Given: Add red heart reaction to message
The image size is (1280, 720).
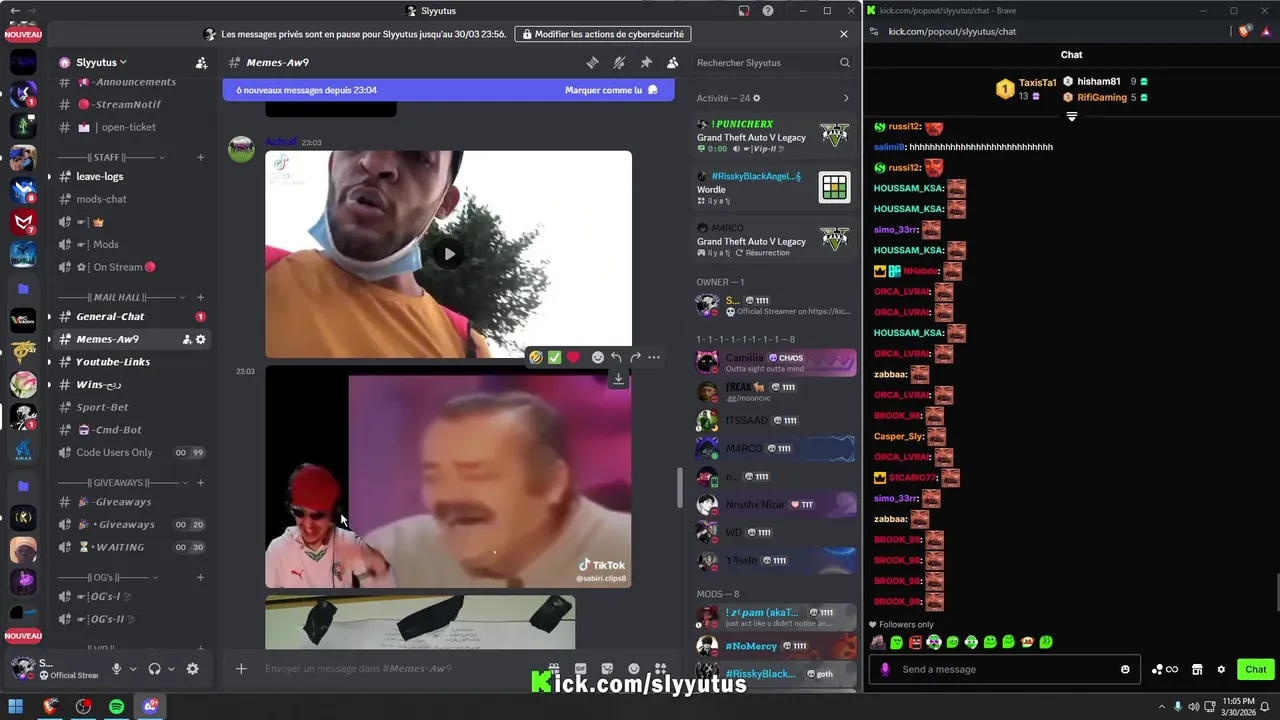Looking at the screenshot, I should [x=573, y=357].
